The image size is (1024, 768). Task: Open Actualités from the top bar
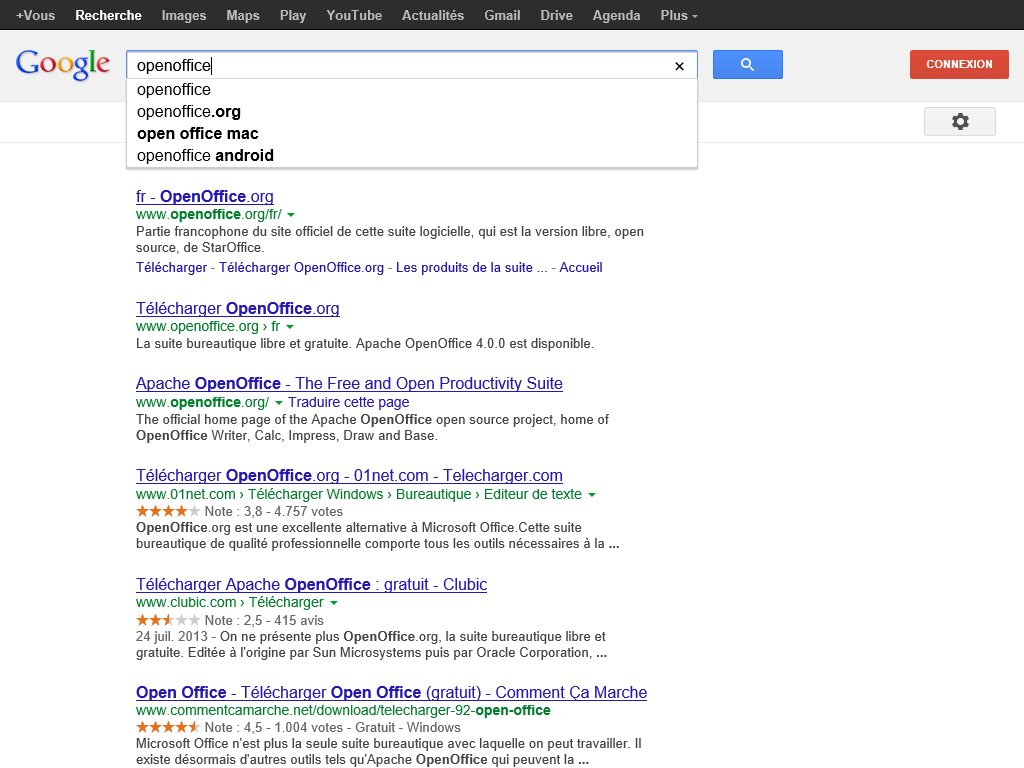pos(433,15)
